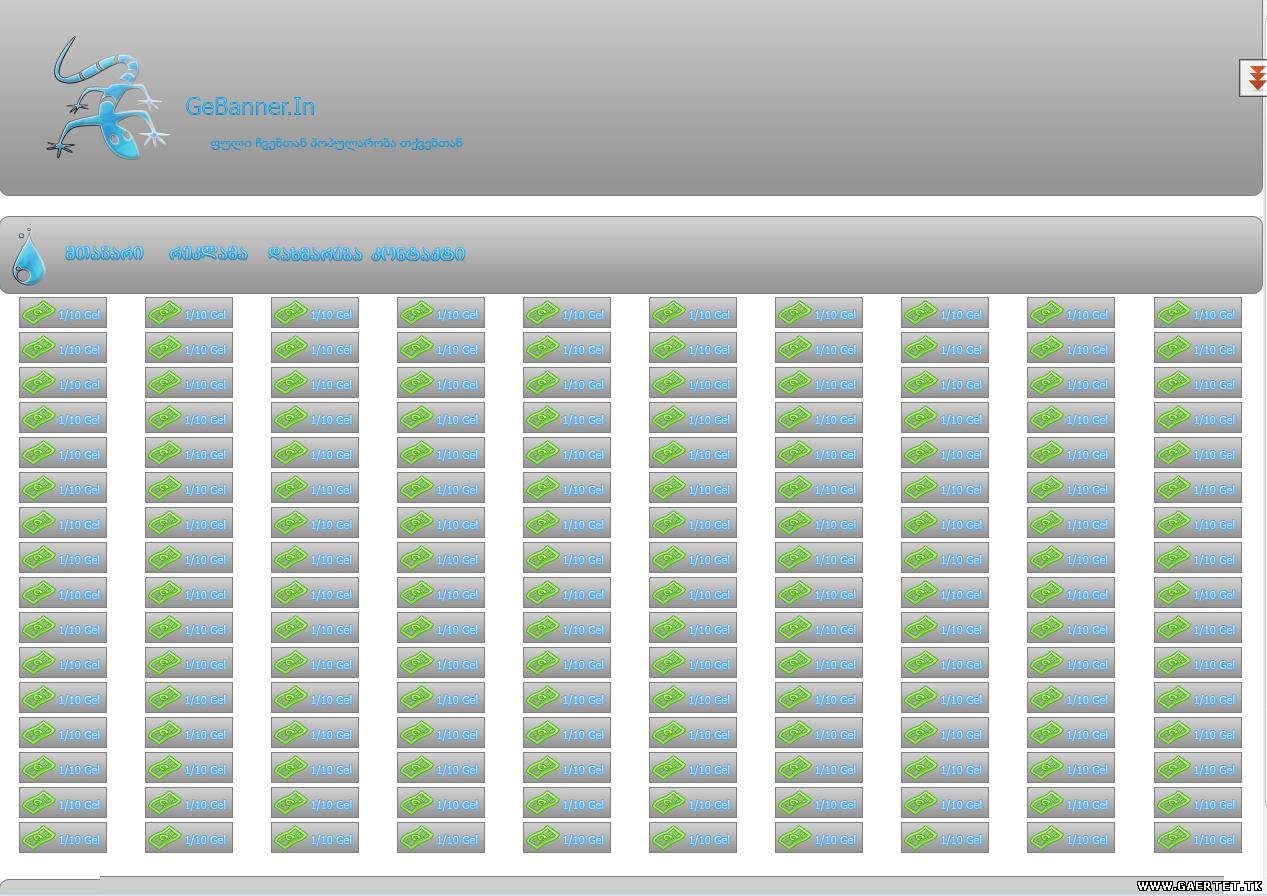This screenshot has height=896, width=1267.
Task: Click the red double-arrow icon at the right edge
Action: coord(1255,78)
